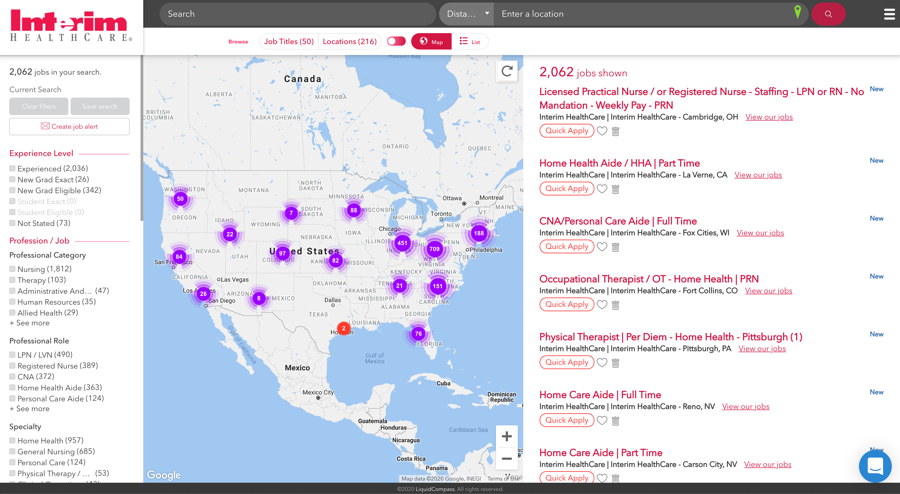Check the LPN / LVN (490) role

click(12, 355)
